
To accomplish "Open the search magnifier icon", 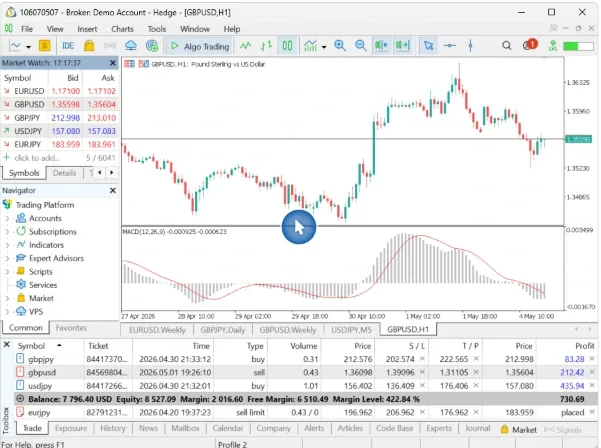I will coord(506,46).
